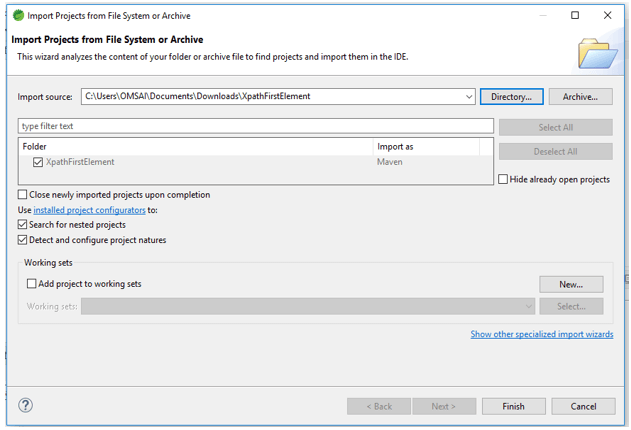The image size is (631, 430).
Task: Close the import dialog window
Action: [x=607, y=16]
